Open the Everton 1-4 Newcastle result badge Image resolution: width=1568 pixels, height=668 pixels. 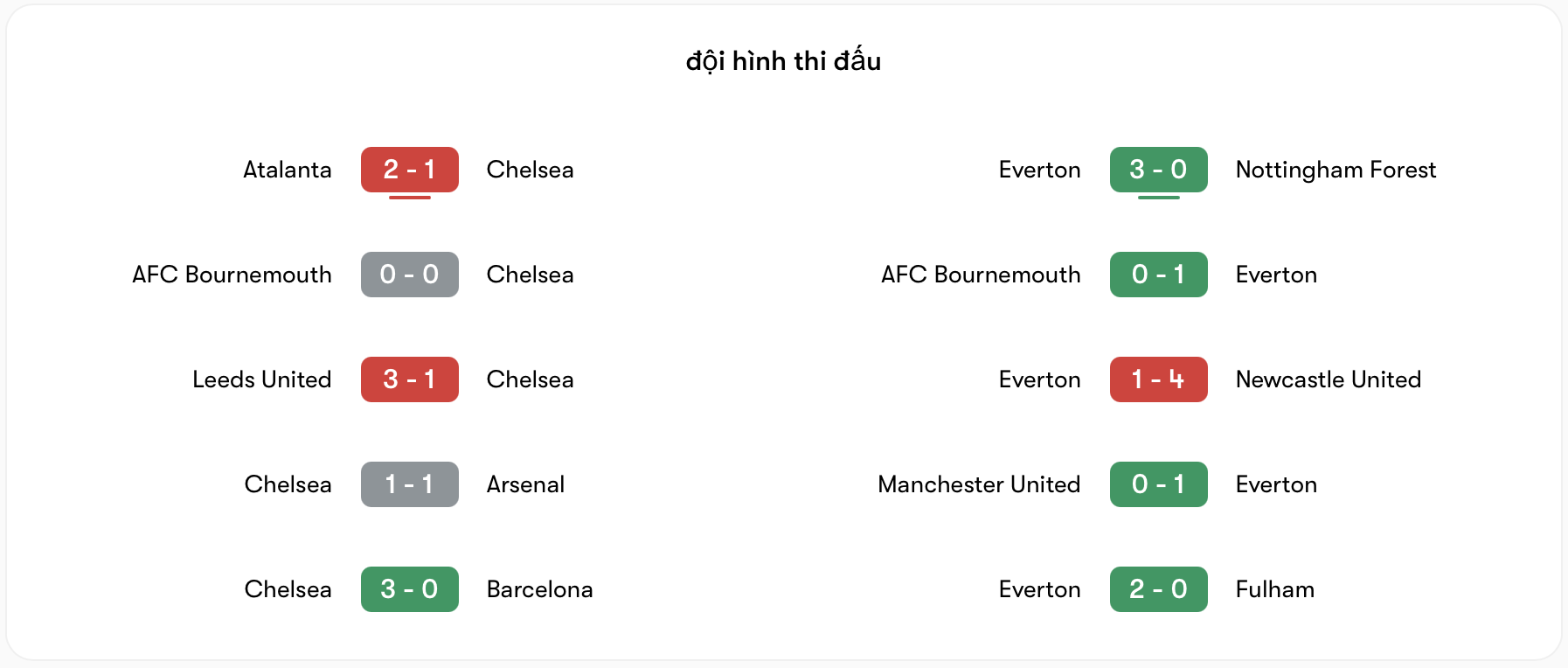click(x=1158, y=379)
